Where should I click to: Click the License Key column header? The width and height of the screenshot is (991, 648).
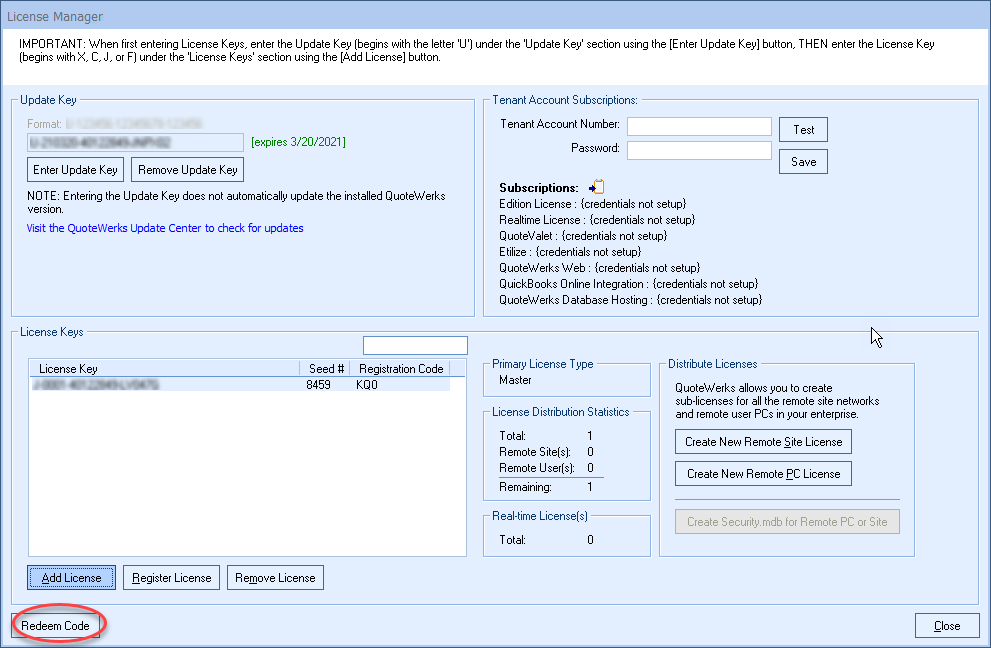164,369
